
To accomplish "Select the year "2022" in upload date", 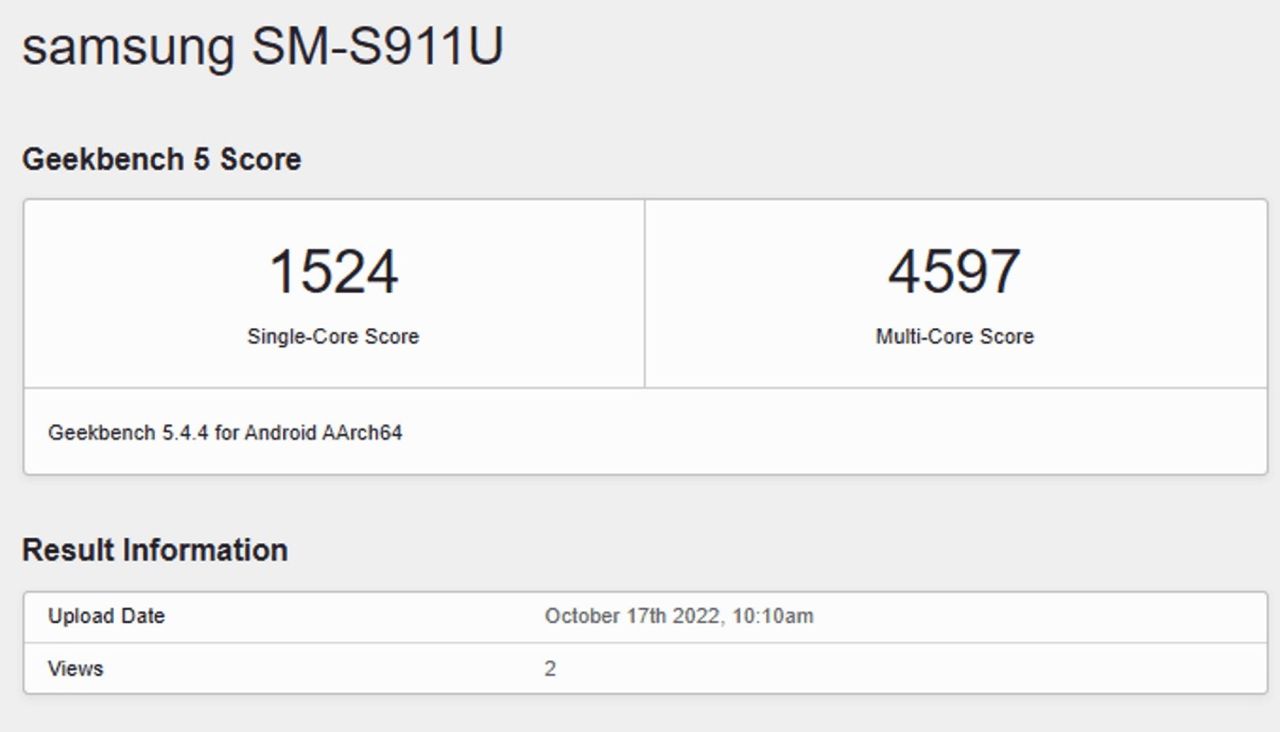I will coord(697,616).
